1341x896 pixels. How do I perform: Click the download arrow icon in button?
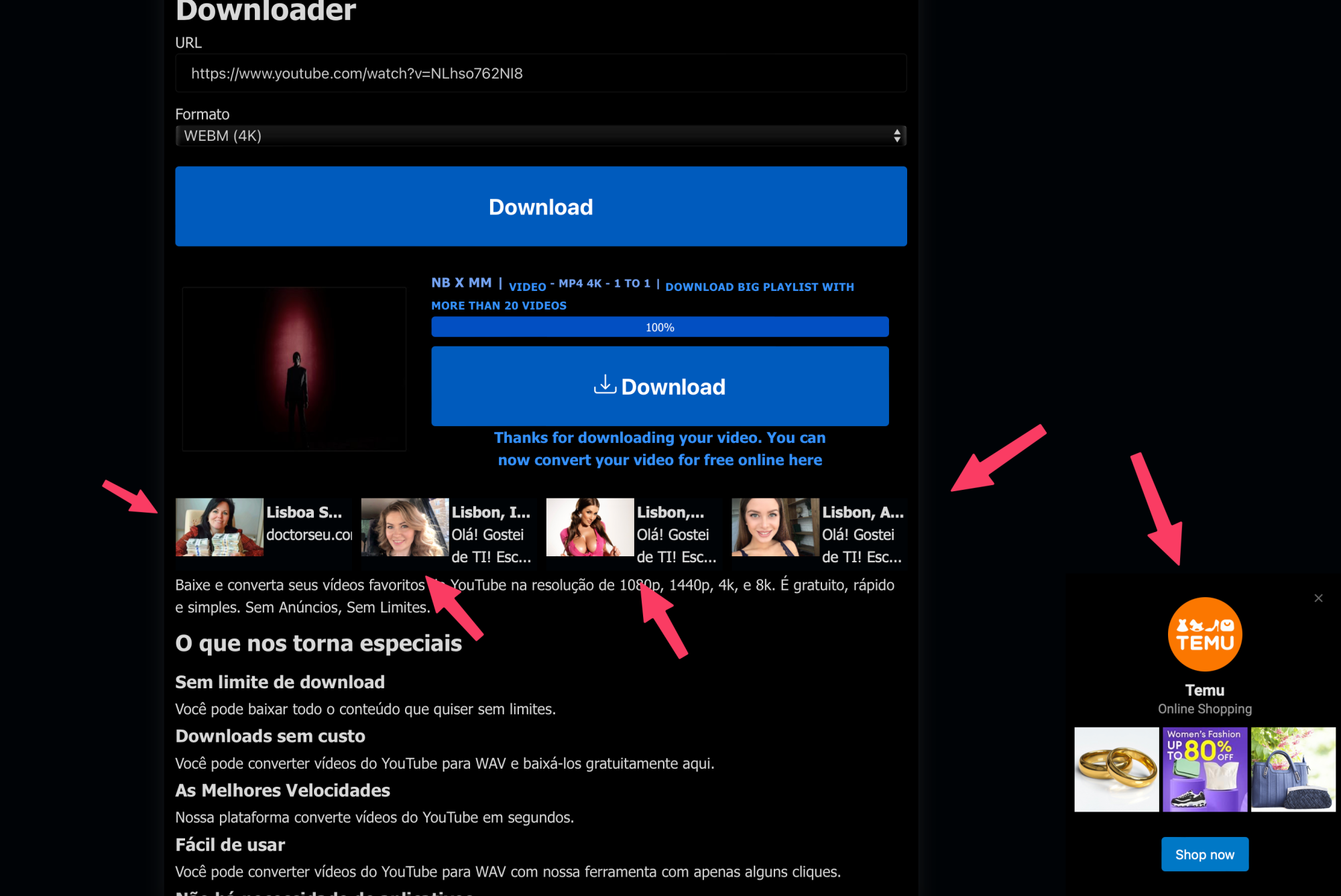coord(605,385)
